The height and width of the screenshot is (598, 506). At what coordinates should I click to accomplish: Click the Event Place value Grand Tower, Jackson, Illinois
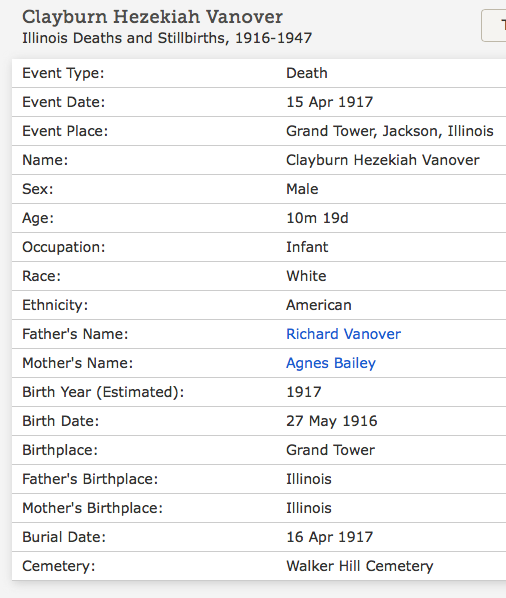[x=390, y=131]
